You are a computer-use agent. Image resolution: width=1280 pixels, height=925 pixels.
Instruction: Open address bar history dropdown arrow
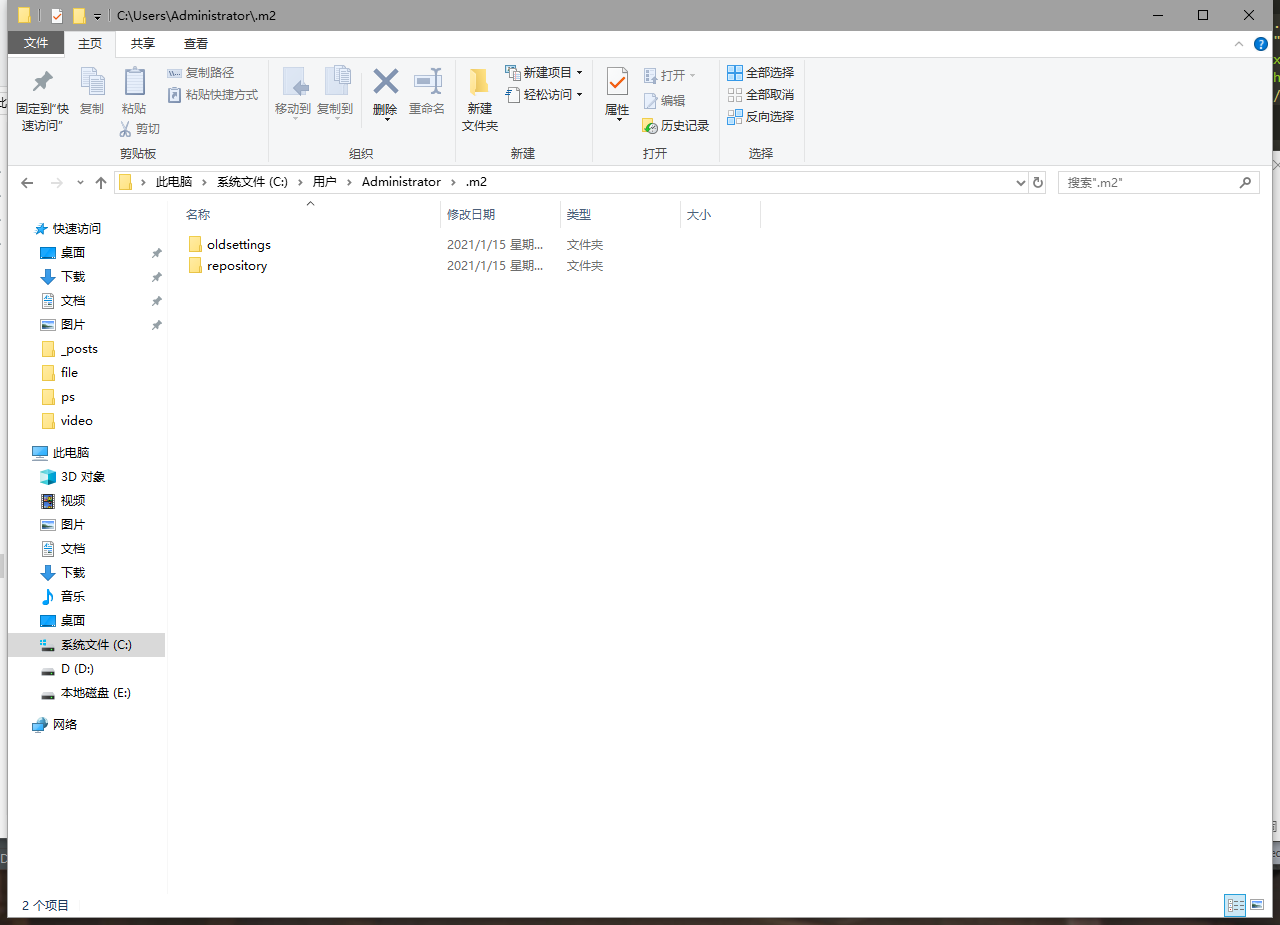tap(1020, 183)
